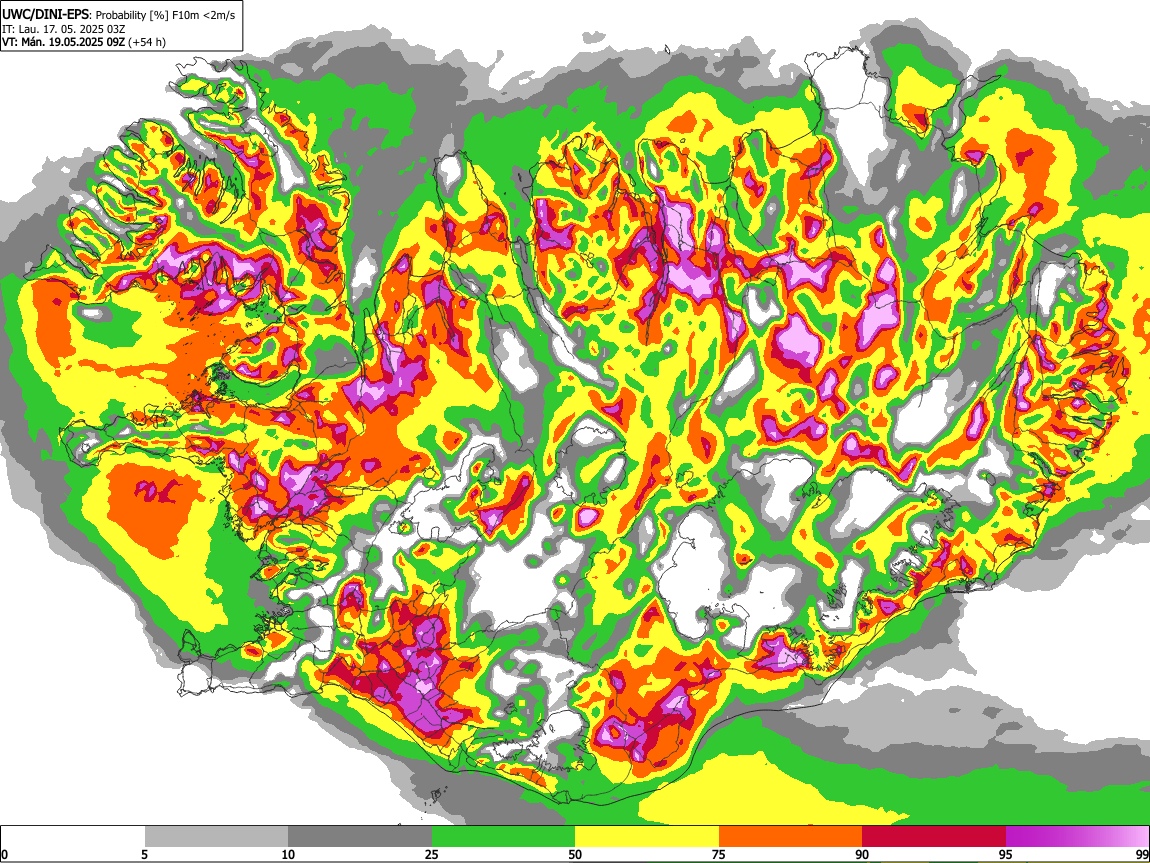The height and width of the screenshot is (863, 1150).
Task: Click the 'UWC/DINI-EPS' title text
Action: [47, 15]
